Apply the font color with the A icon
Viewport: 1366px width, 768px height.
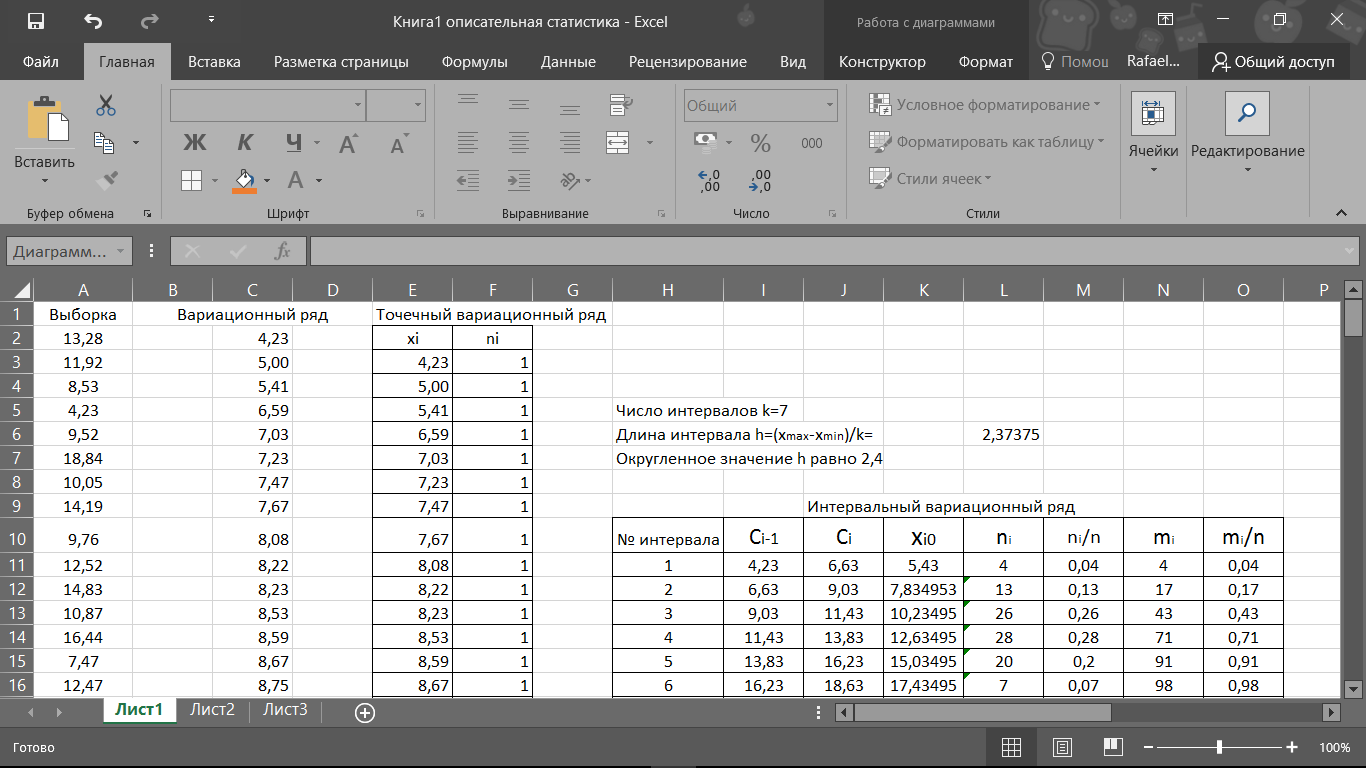point(296,180)
